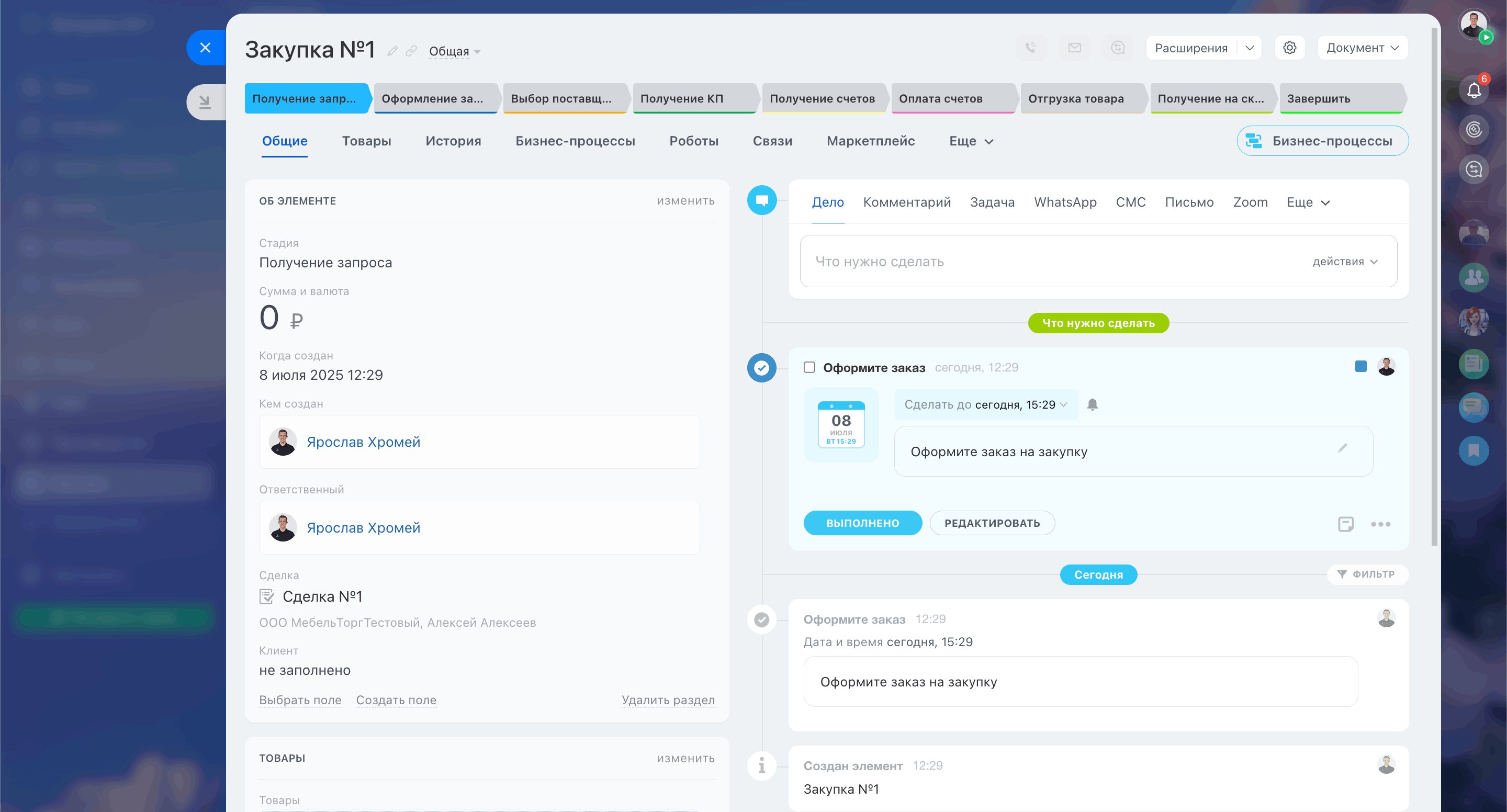Click pencil icon to rename Закупка №1
1507x812 pixels.
[x=392, y=51]
